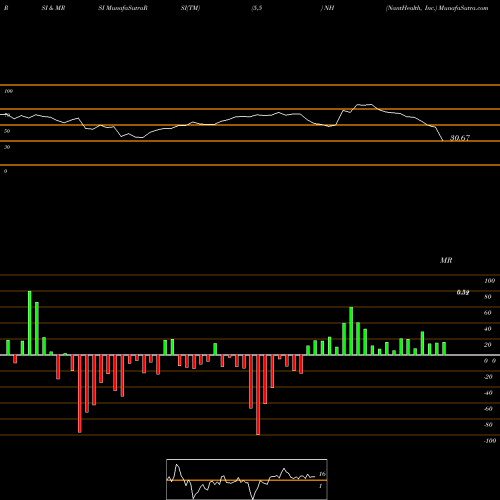Click the MR axis label -40

pos(488,393)
